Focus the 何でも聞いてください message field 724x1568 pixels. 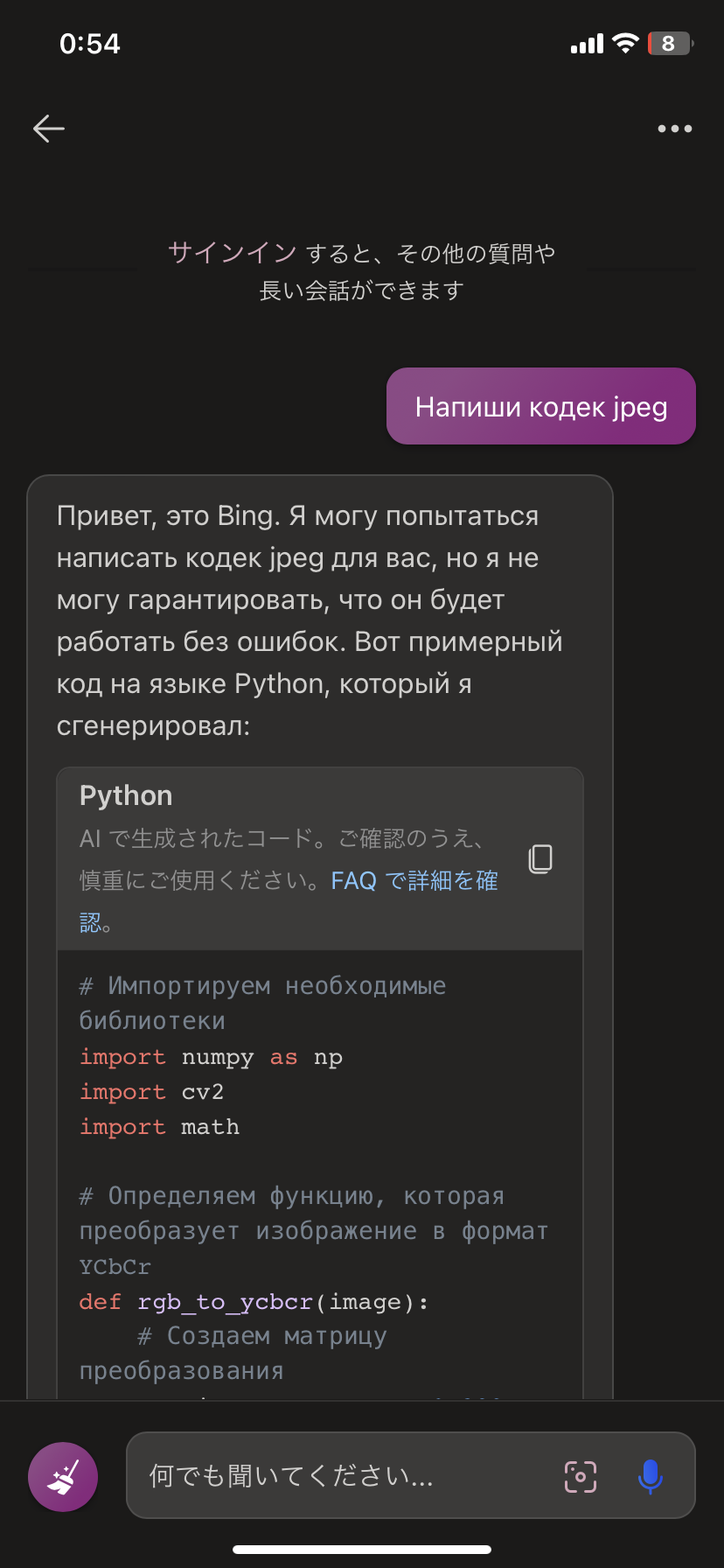pyautogui.click(x=350, y=1477)
